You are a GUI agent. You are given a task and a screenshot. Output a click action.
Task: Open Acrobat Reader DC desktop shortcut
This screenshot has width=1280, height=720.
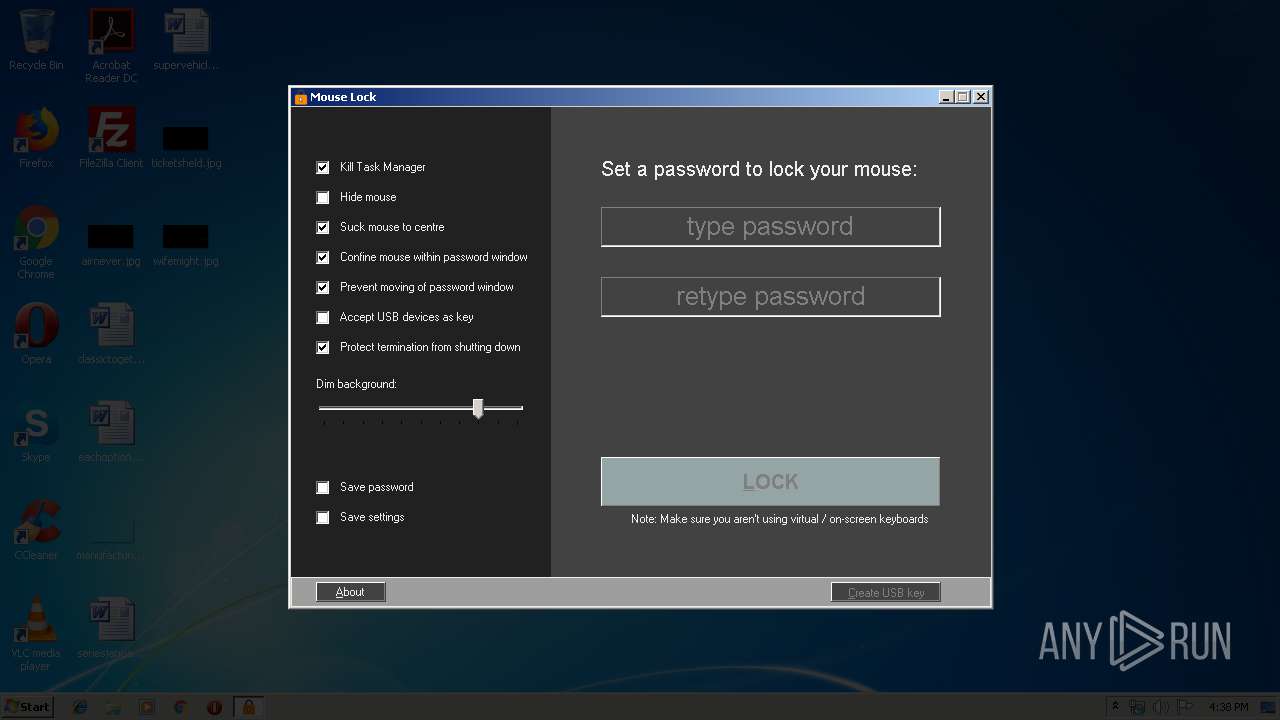111,46
